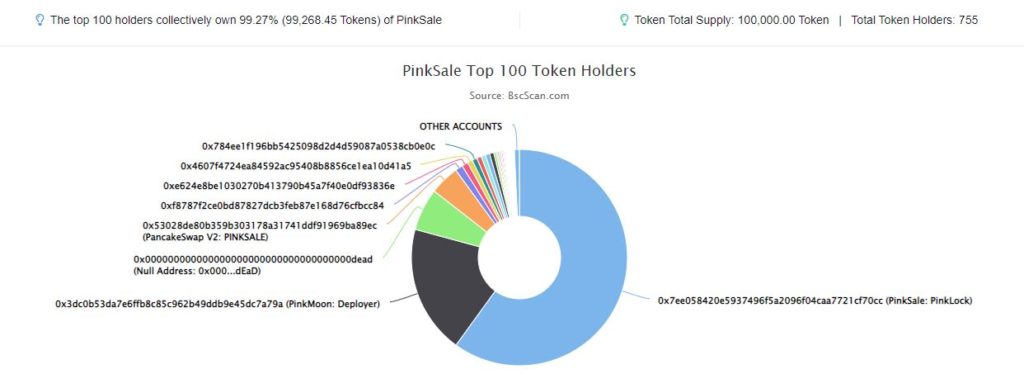This screenshot has width=1024, height=388.
Task: Click the Total Token Holders: 755 text
Action: (914, 20)
